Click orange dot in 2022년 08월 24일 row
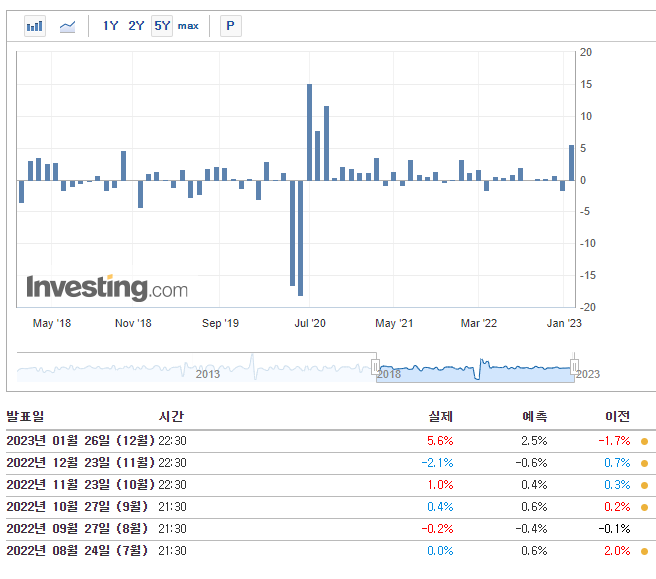The height and width of the screenshot is (579, 656). pos(644,551)
